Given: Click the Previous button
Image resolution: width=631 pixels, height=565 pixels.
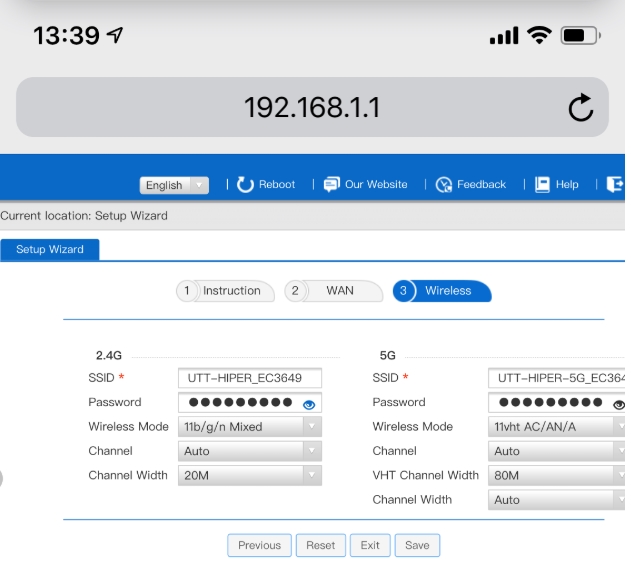Looking at the screenshot, I should tap(259, 545).
